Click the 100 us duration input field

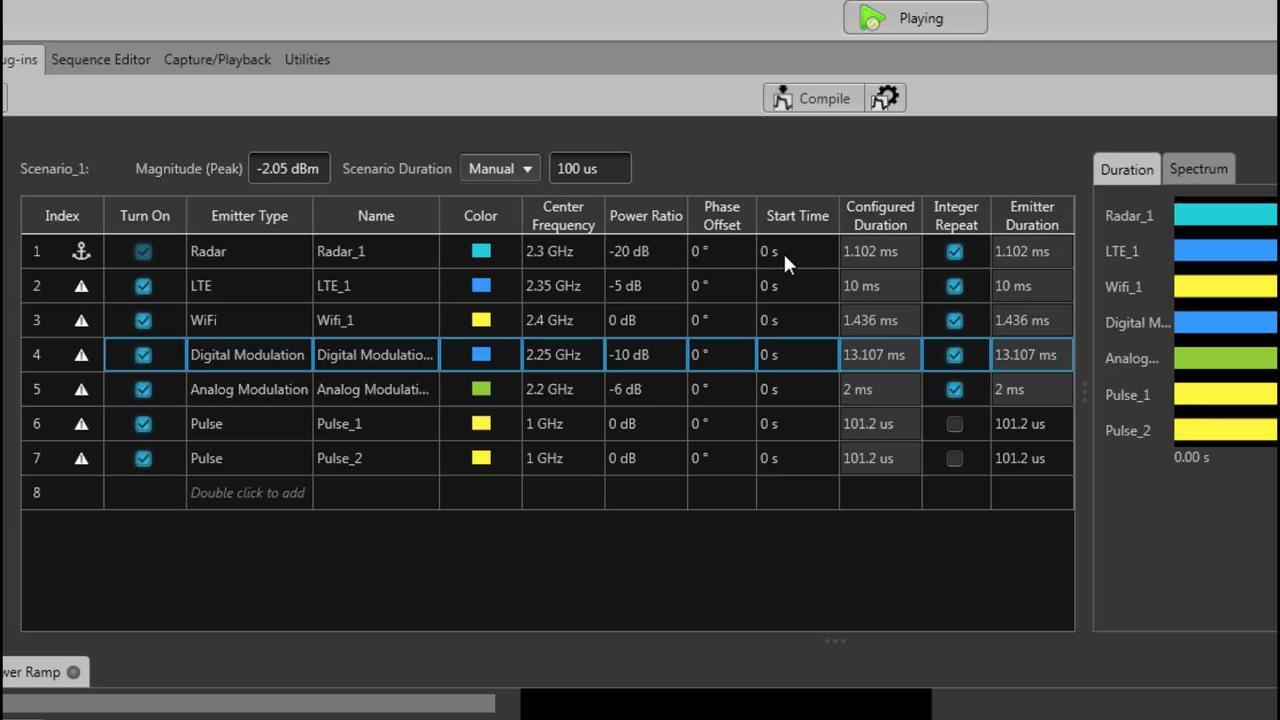589,168
